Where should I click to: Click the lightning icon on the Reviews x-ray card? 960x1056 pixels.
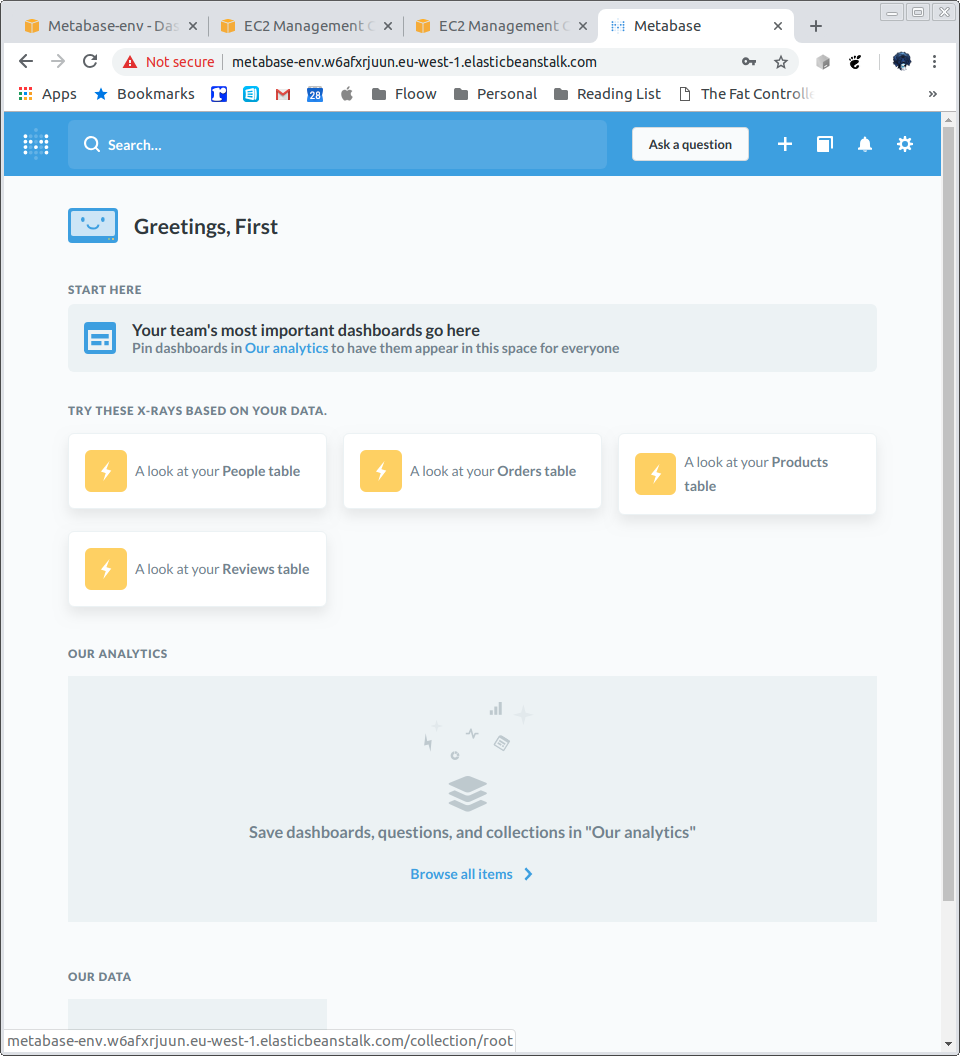coord(105,568)
